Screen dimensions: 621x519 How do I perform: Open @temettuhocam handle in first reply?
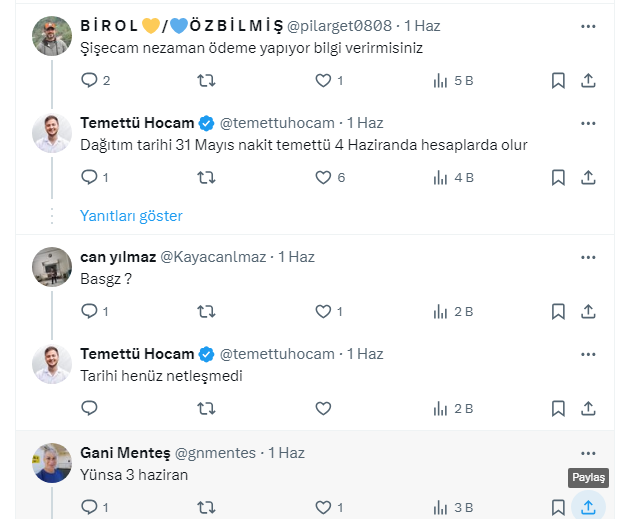(277, 123)
